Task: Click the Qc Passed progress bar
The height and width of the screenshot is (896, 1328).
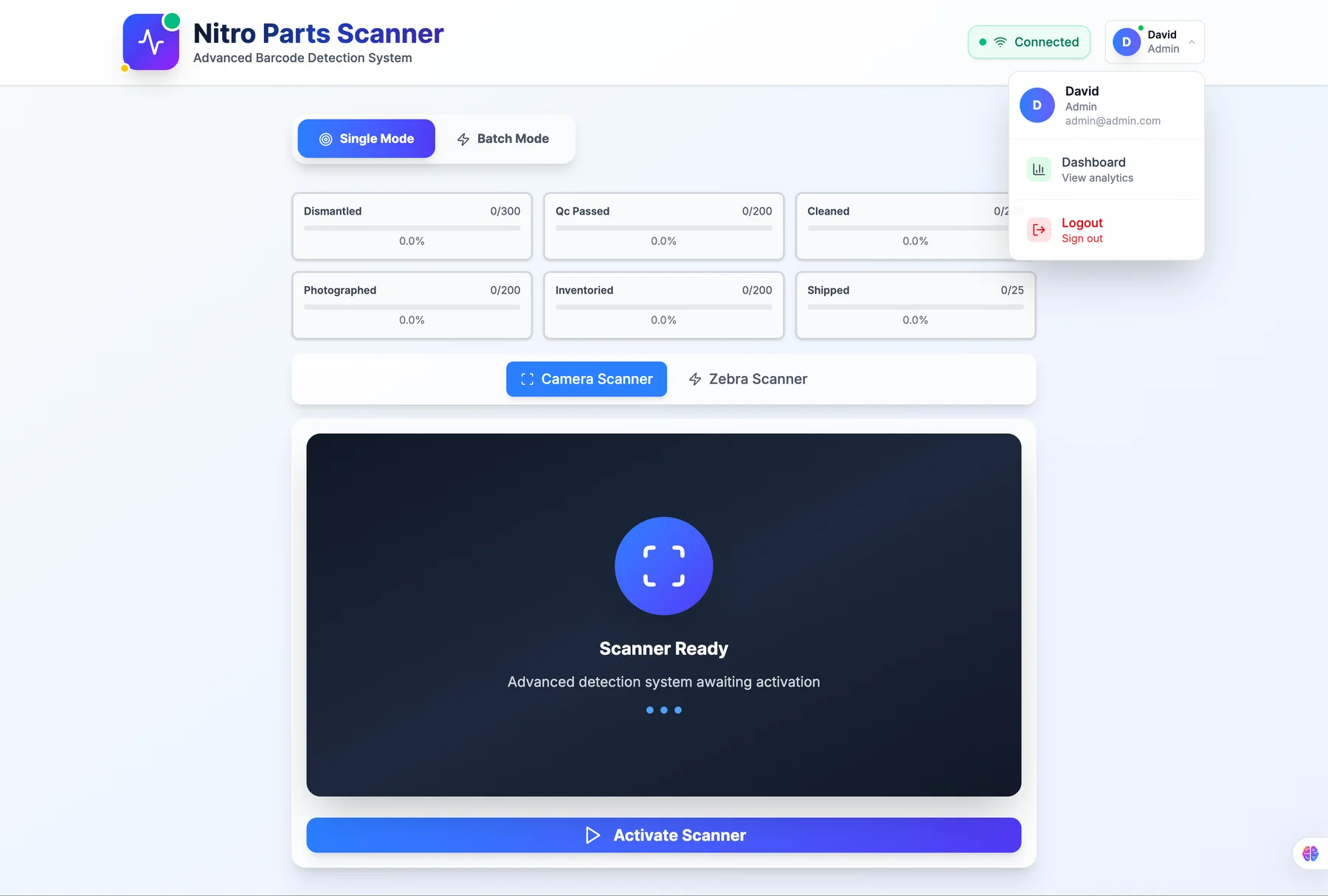Action: pos(664,228)
